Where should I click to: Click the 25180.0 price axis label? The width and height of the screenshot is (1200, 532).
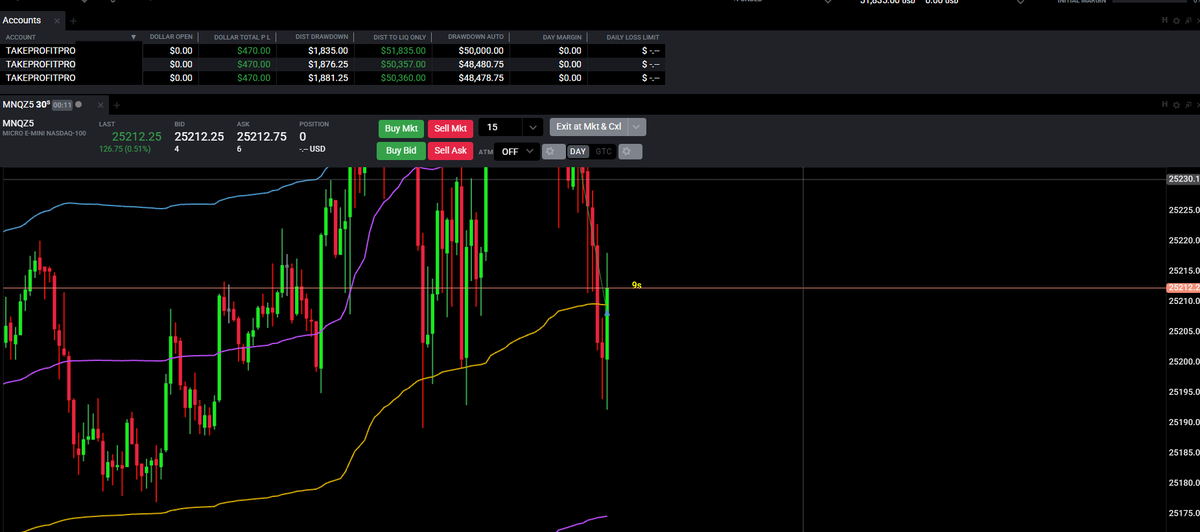1184,482
